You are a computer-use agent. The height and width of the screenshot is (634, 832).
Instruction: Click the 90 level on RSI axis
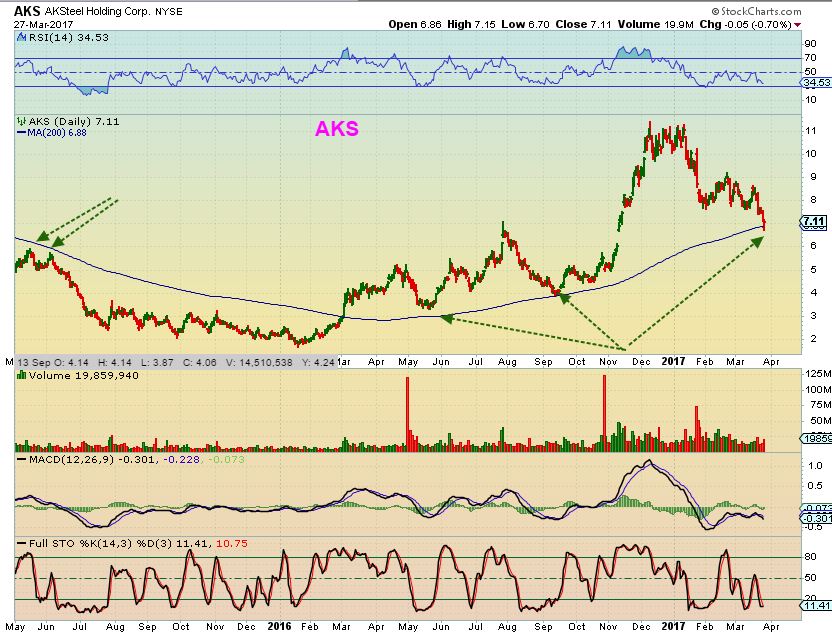(810, 44)
